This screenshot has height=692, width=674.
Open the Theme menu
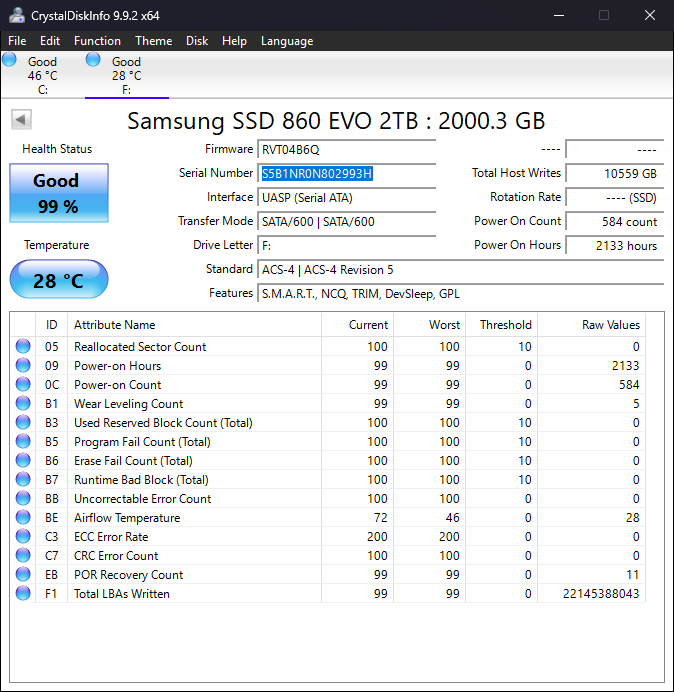pyautogui.click(x=154, y=41)
